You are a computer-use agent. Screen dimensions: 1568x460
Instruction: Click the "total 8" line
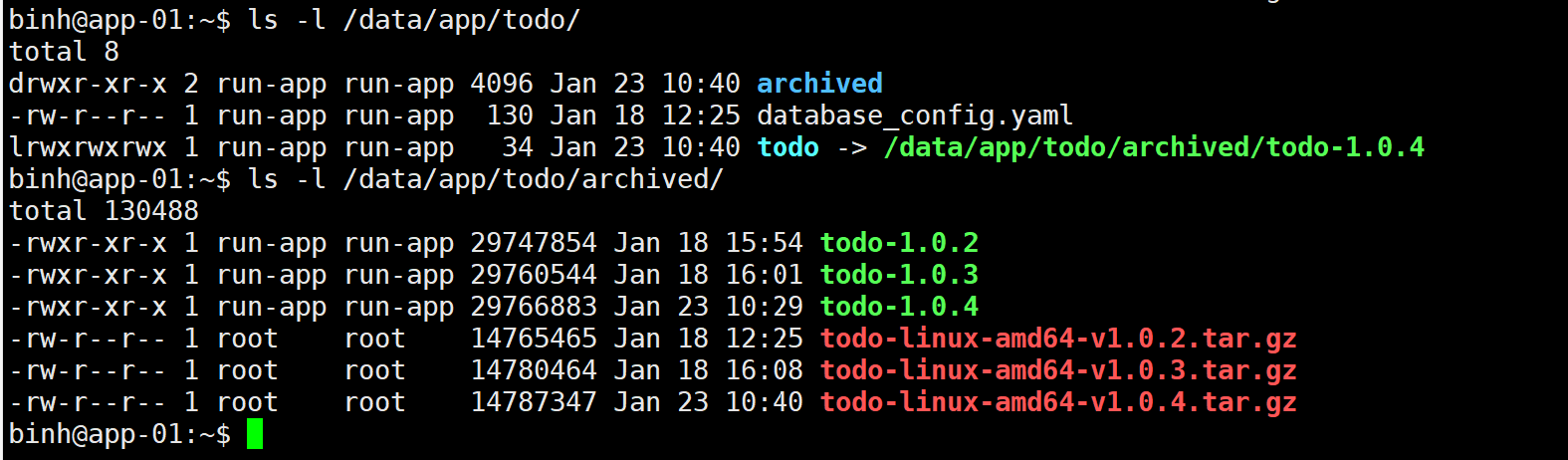[64, 52]
